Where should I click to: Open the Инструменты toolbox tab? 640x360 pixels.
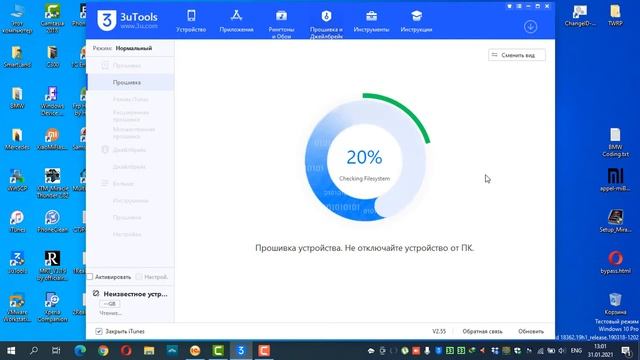point(371,21)
